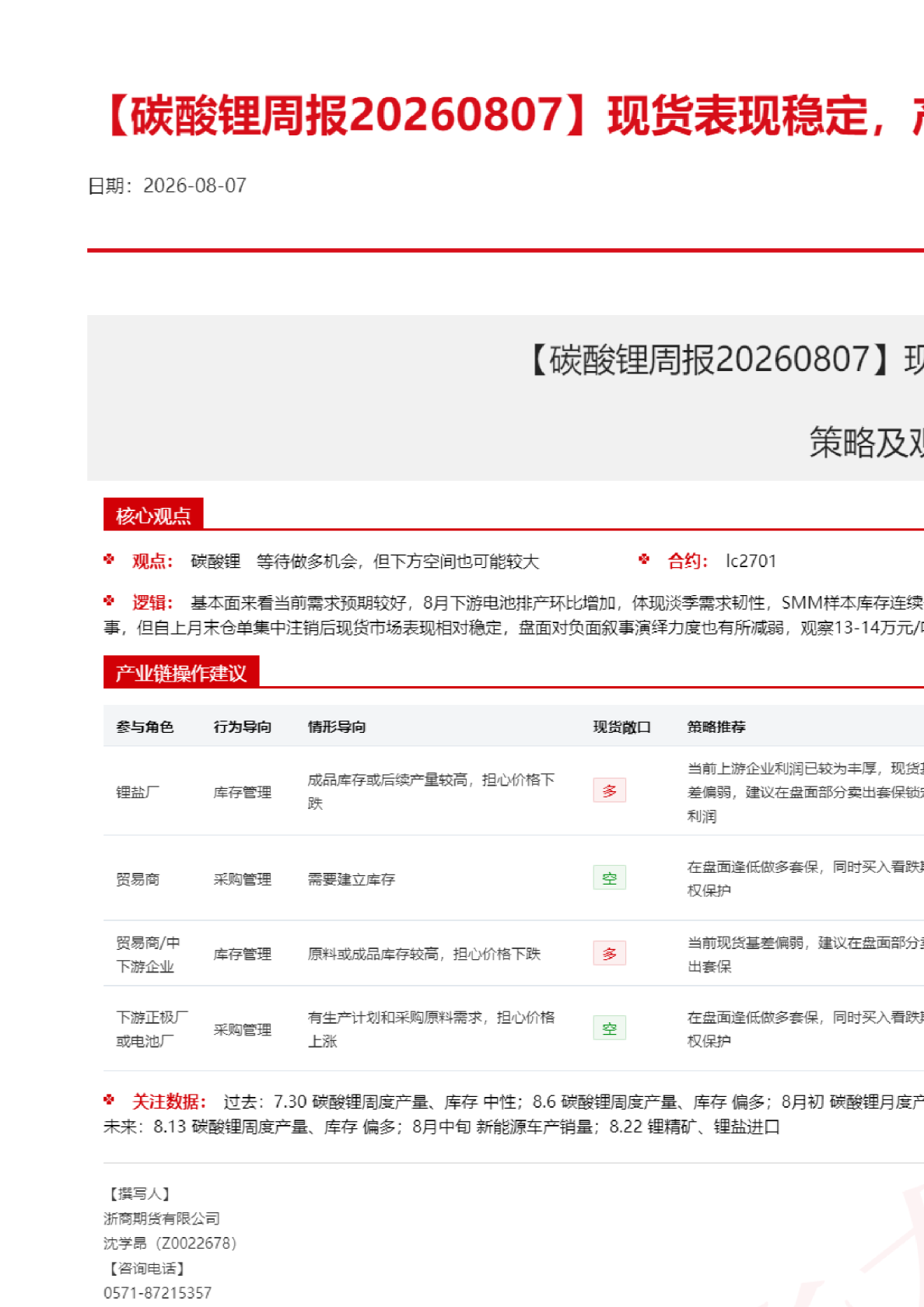The width and height of the screenshot is (924, 1307).
Task: Click the 逻辑 label
Action: click(x=152, y=603)
